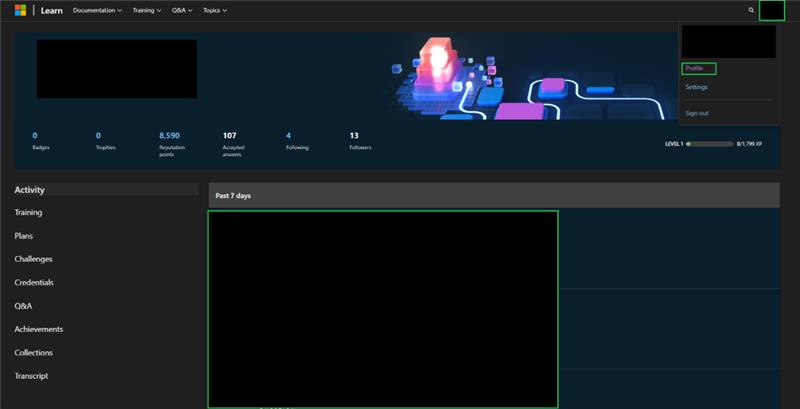
Task: Click the Past 7 days heading
Action: tap(233, 196)
